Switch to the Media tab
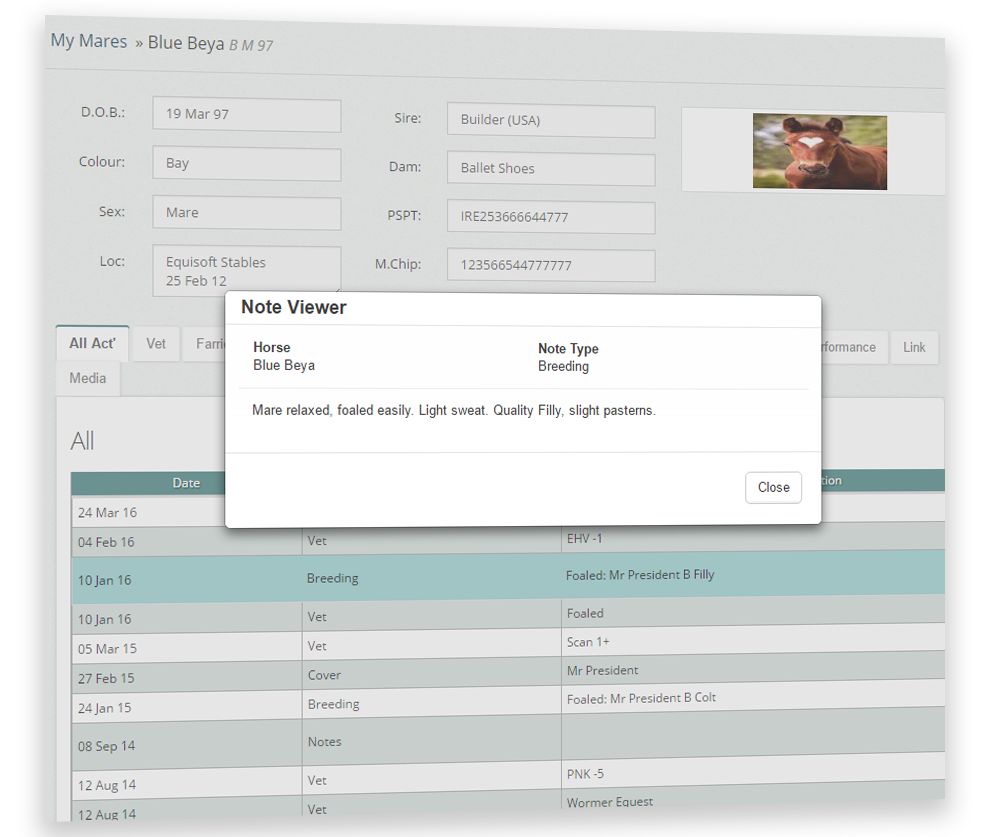The width and height of the screenshot is (990, 837). [x=87, y=378]
